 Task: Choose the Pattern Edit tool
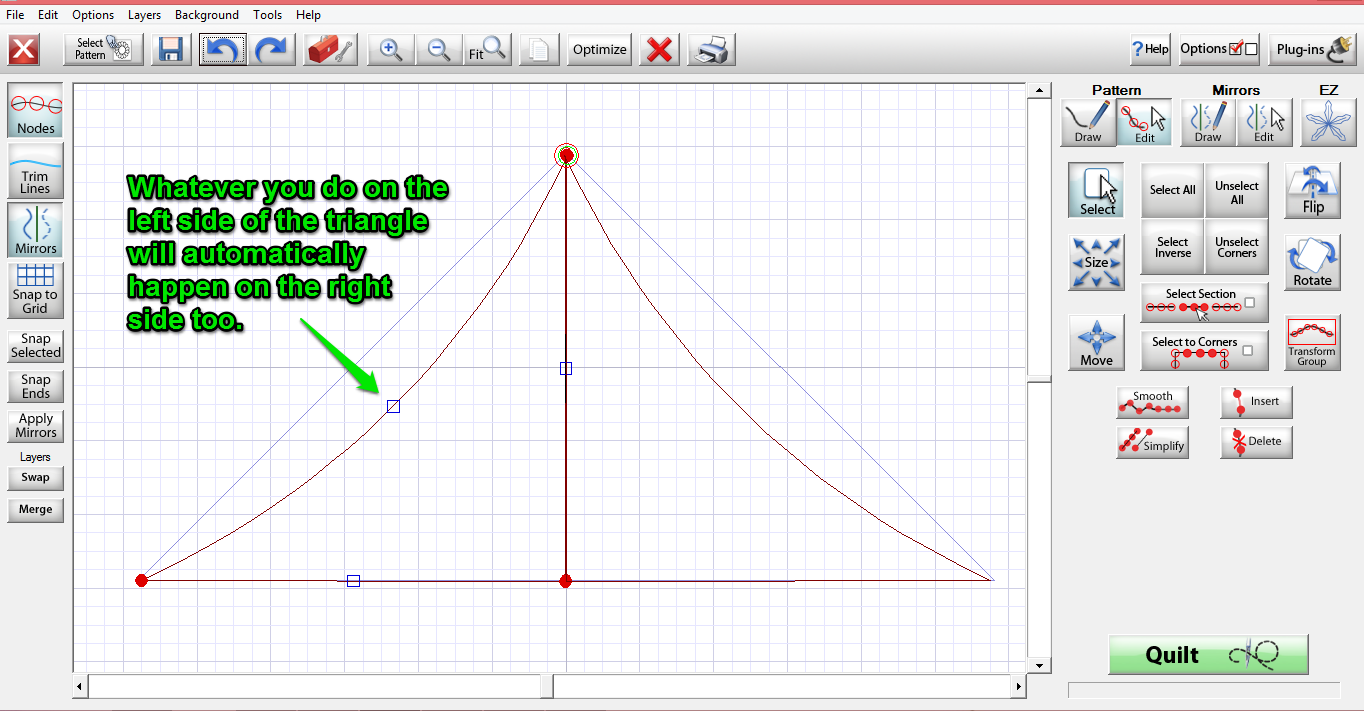pos(1145,122)
